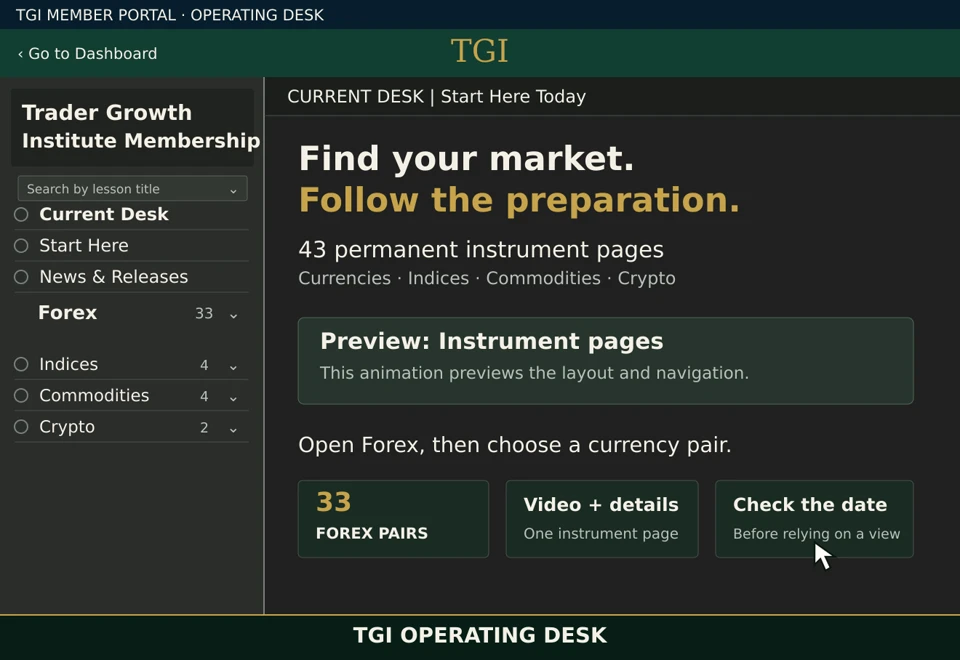Screen dimensions: 960x660
Task: Expand the Indices chevron
Action: pos(233,367)
